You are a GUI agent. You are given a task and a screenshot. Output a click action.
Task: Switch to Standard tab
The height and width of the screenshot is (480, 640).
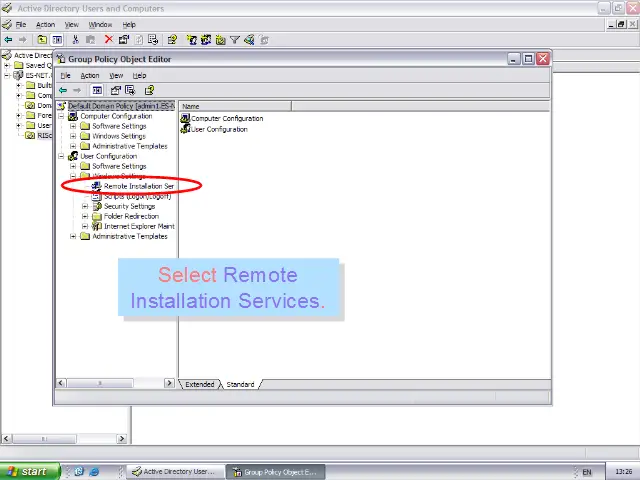[240, 384]
